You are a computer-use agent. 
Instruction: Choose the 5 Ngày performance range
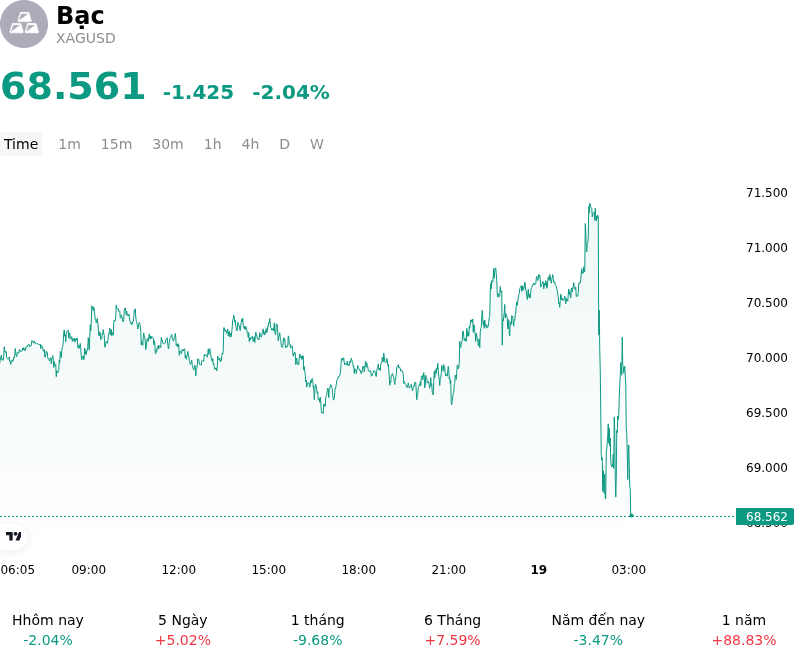coord(183,630)
